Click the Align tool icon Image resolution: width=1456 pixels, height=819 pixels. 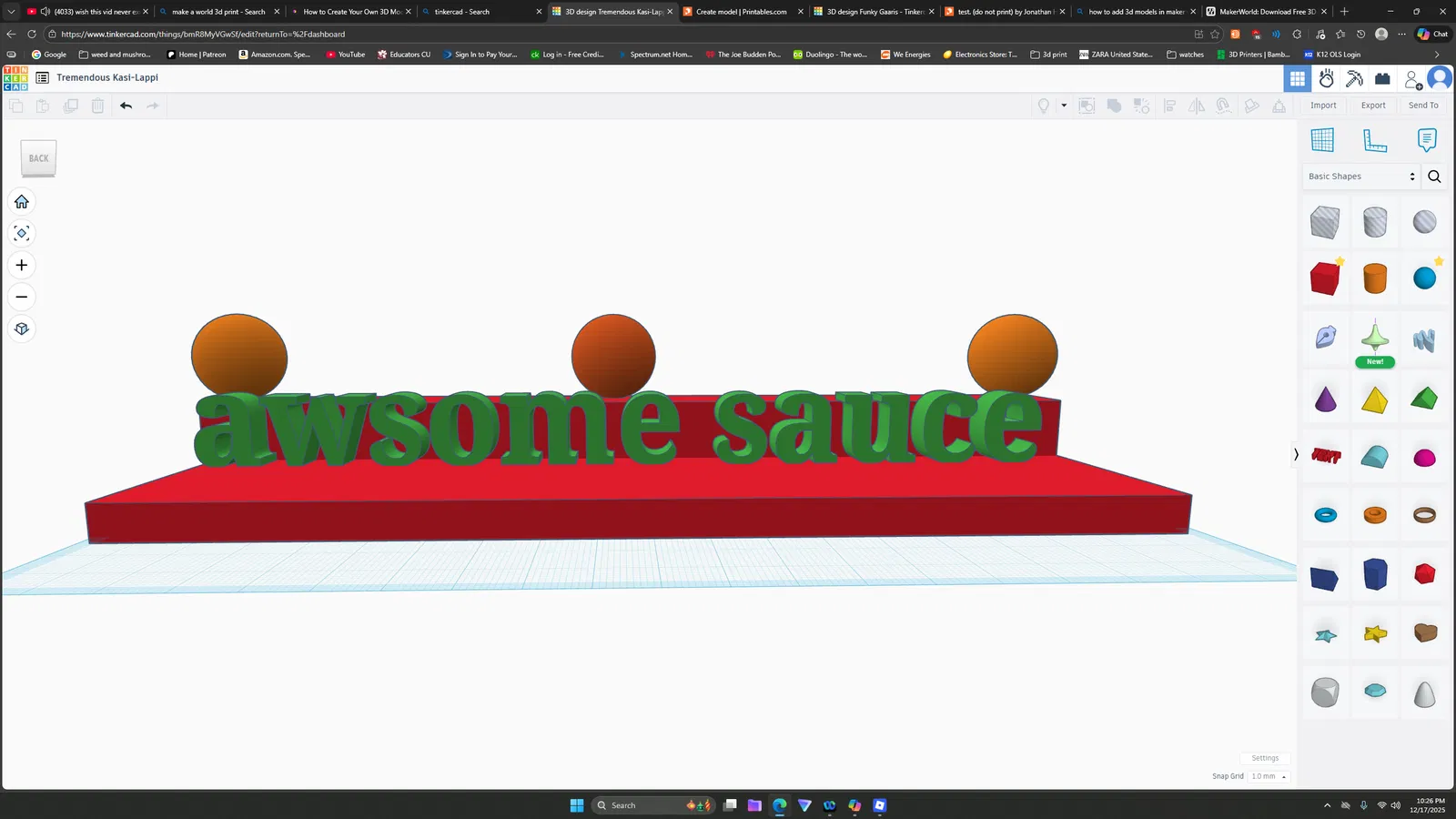(1169, 106)
